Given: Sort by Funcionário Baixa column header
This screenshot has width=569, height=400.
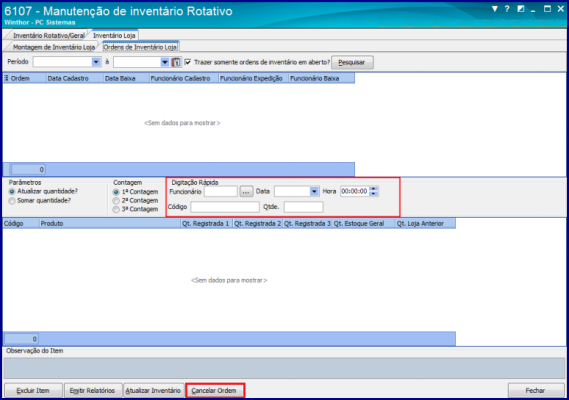Looking at the screenshot, I should pyautogui.click(x=322, y=78).
